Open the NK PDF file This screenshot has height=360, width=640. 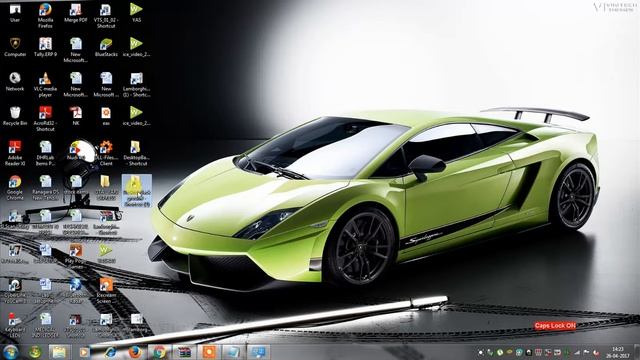pos(76,116)
